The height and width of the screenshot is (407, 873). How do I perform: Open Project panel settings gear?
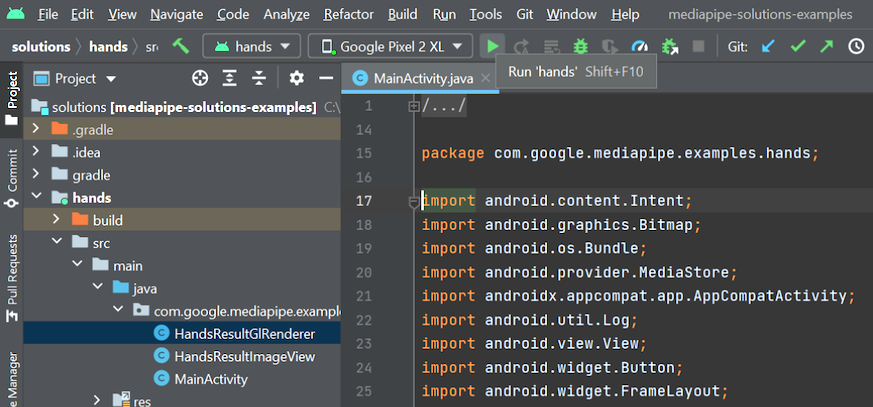point(296,78)
